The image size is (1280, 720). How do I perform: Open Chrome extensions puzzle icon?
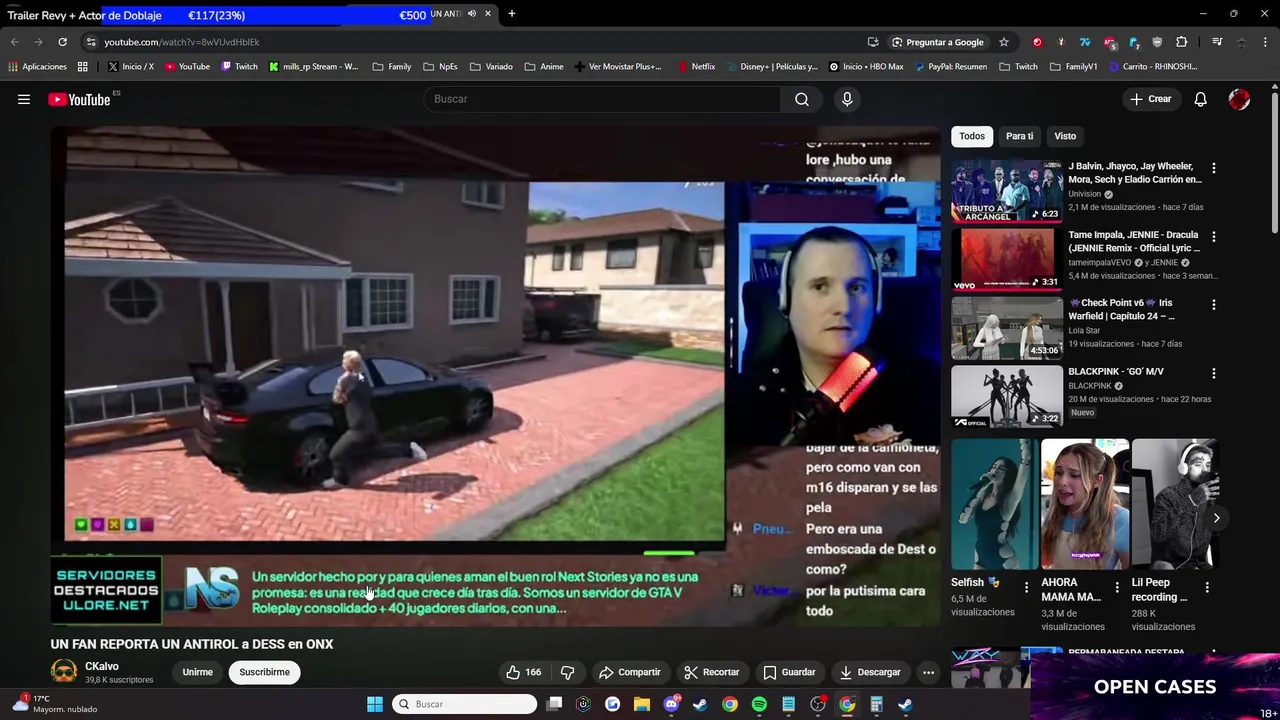[1182, 42]
